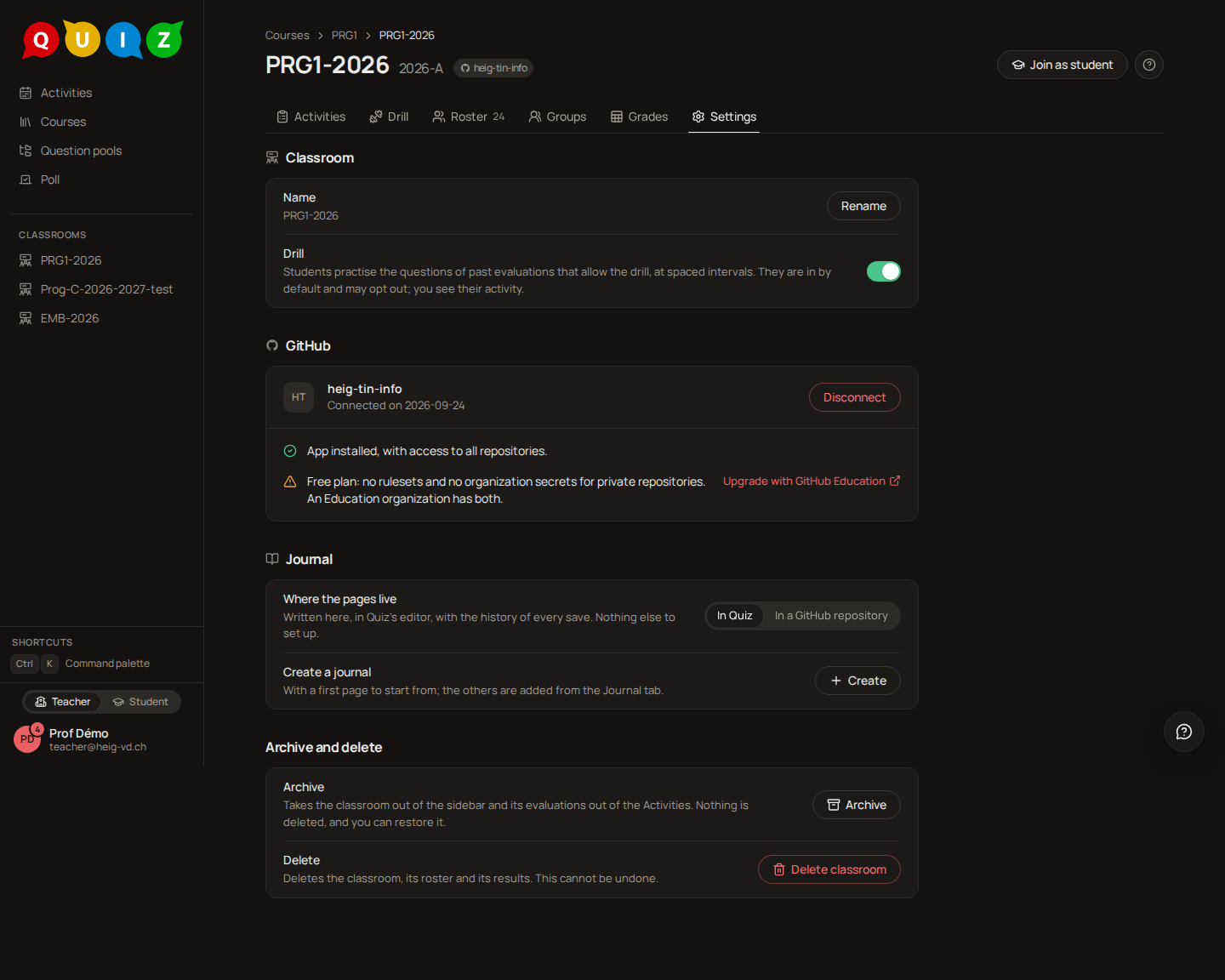The image size is (1225, 980).
Task: Click the warning triangle icon for Free plan
Action: pos(290,481)
